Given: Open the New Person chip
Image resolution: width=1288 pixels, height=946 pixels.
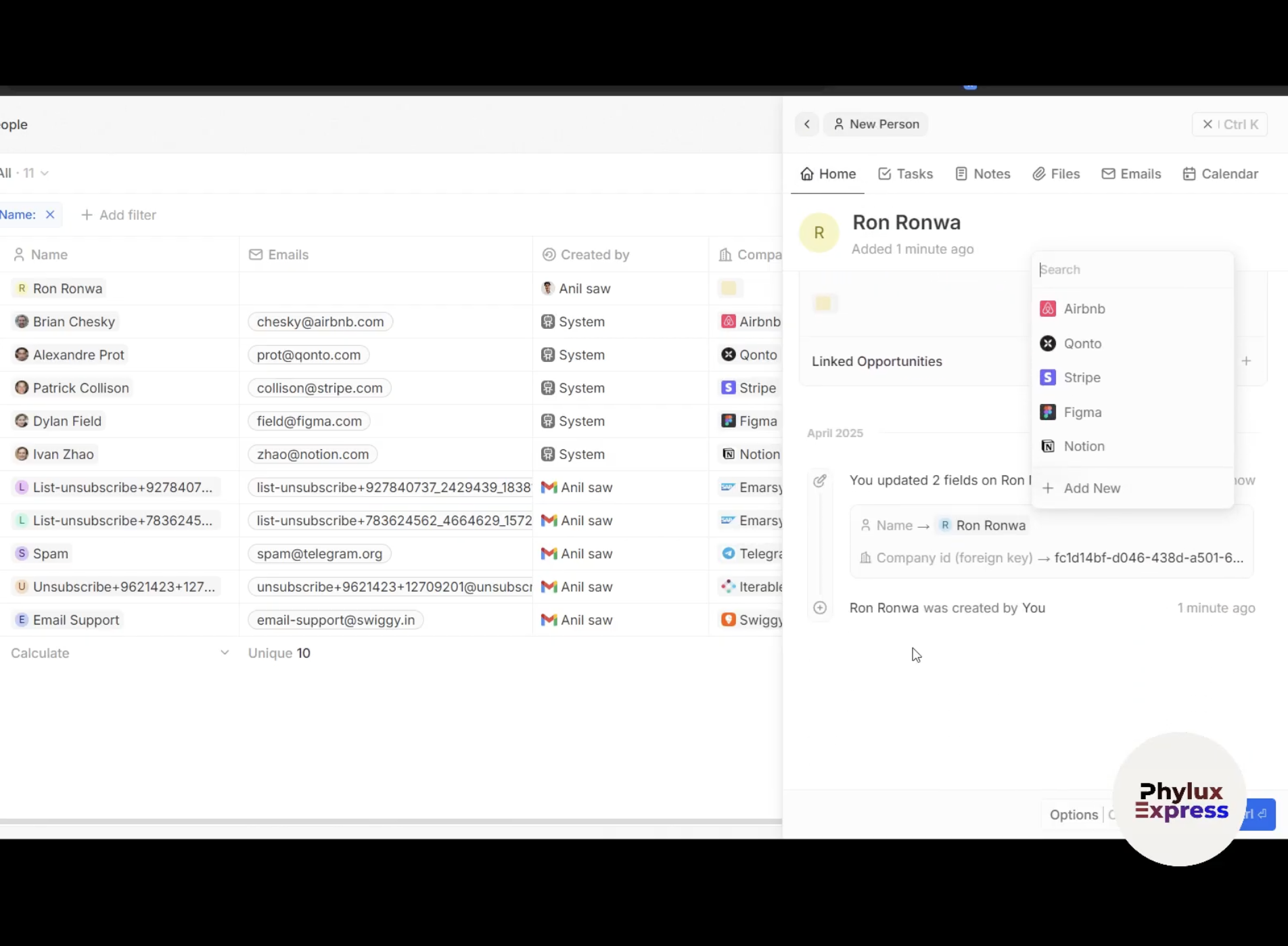Looking at the screenshot, I should (875, 125).
